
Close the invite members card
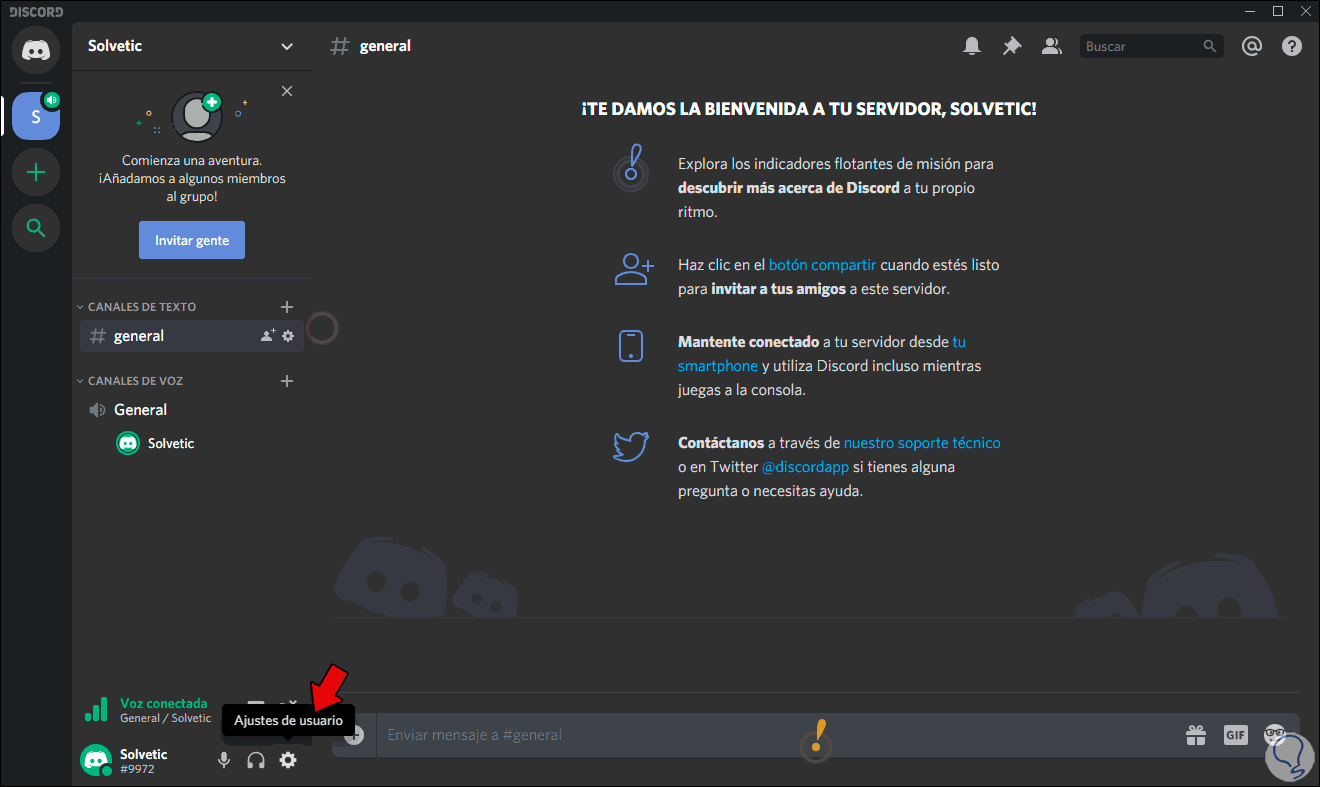(287, 91)
